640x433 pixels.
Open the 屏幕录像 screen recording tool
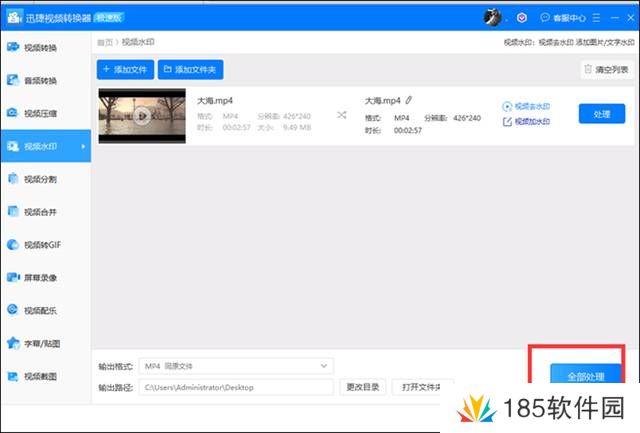41,277
